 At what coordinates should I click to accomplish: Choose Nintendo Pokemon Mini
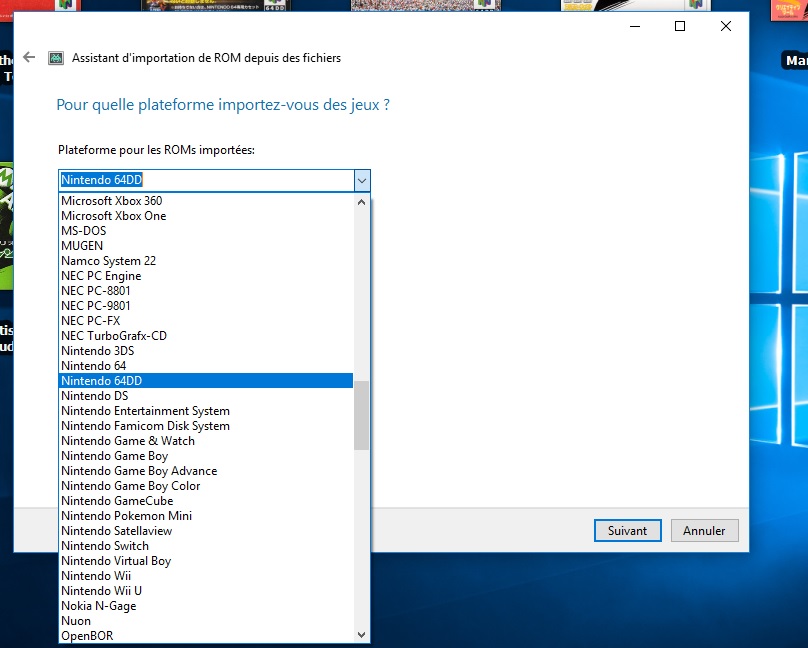pos(206,516)
